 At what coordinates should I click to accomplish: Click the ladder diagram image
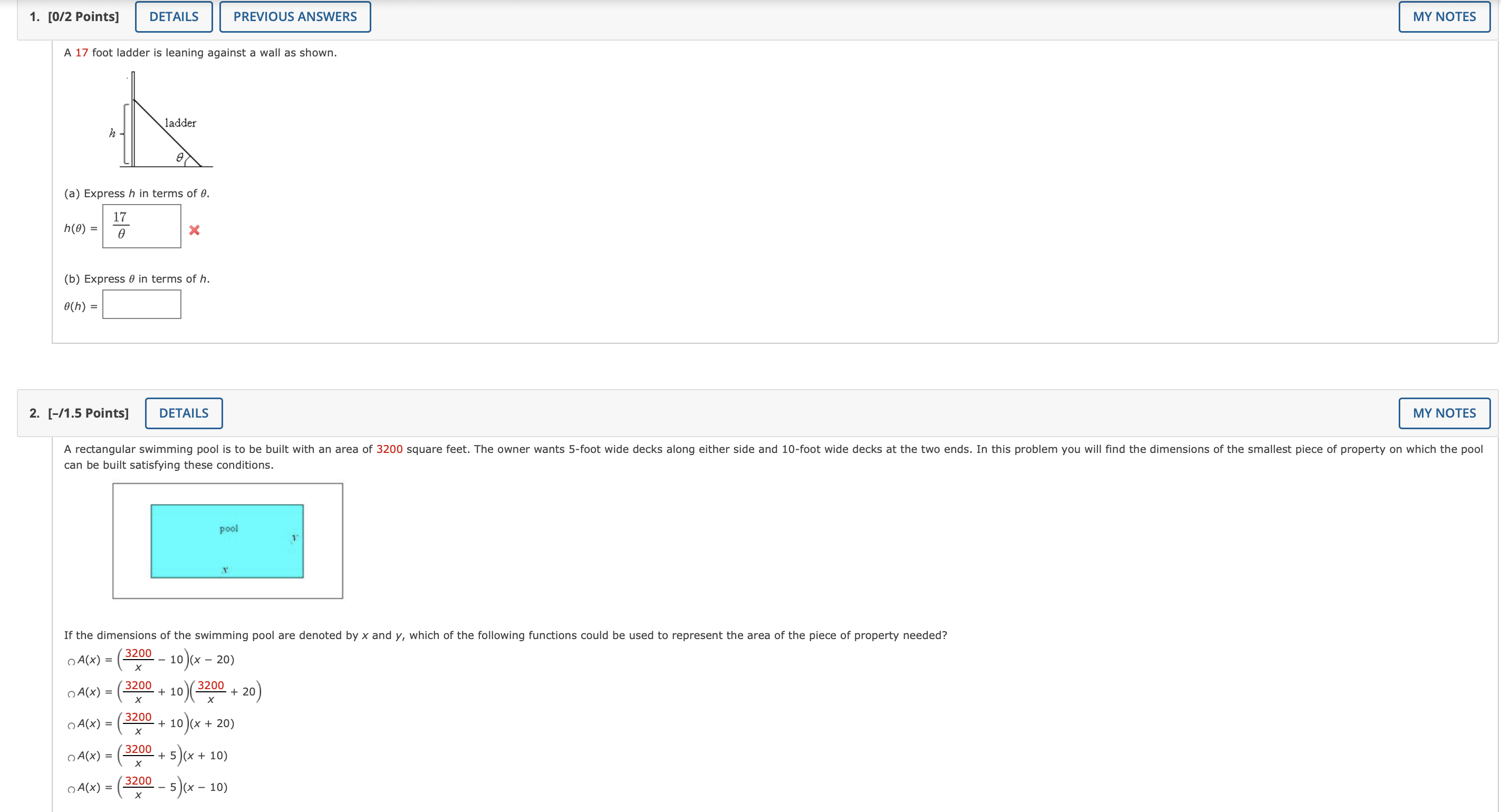[x=163, y=121]
